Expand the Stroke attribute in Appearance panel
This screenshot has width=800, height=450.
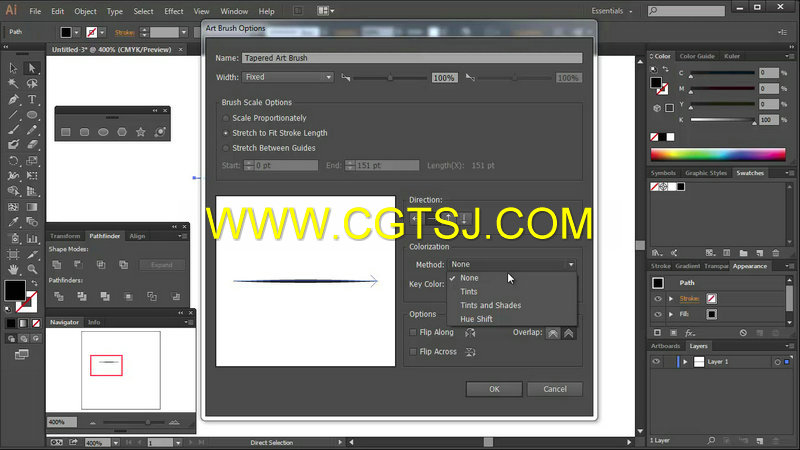tap(671, 298)
